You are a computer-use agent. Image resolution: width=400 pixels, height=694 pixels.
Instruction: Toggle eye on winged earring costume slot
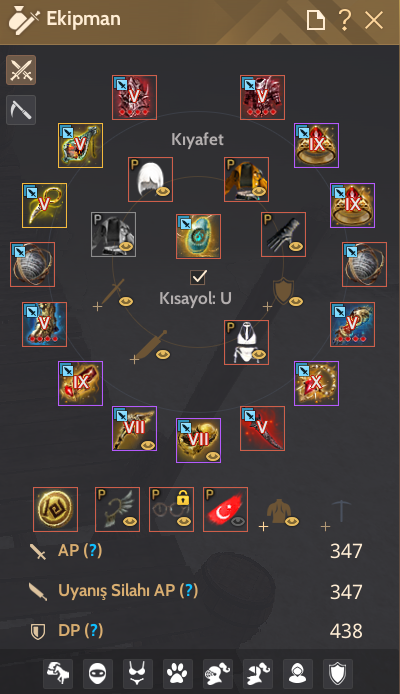(130, 521)
